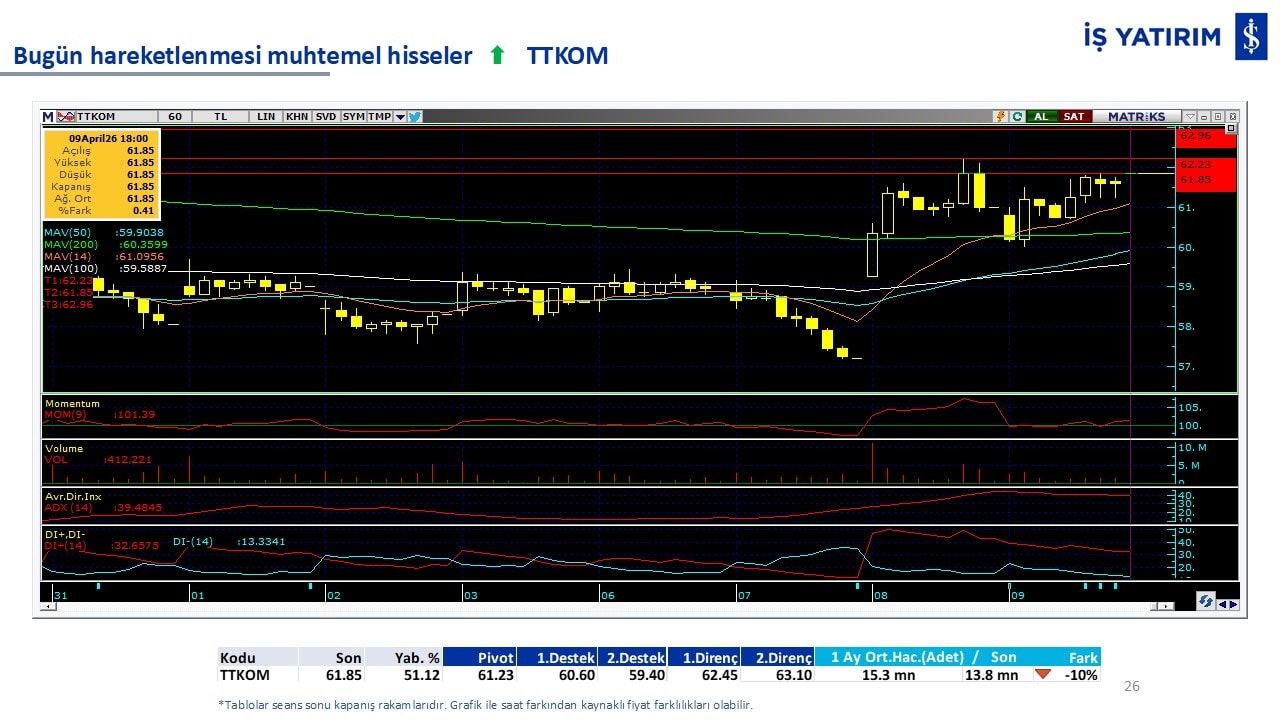
Task: Open the SYM menu
Action: (x=353, y=117)
